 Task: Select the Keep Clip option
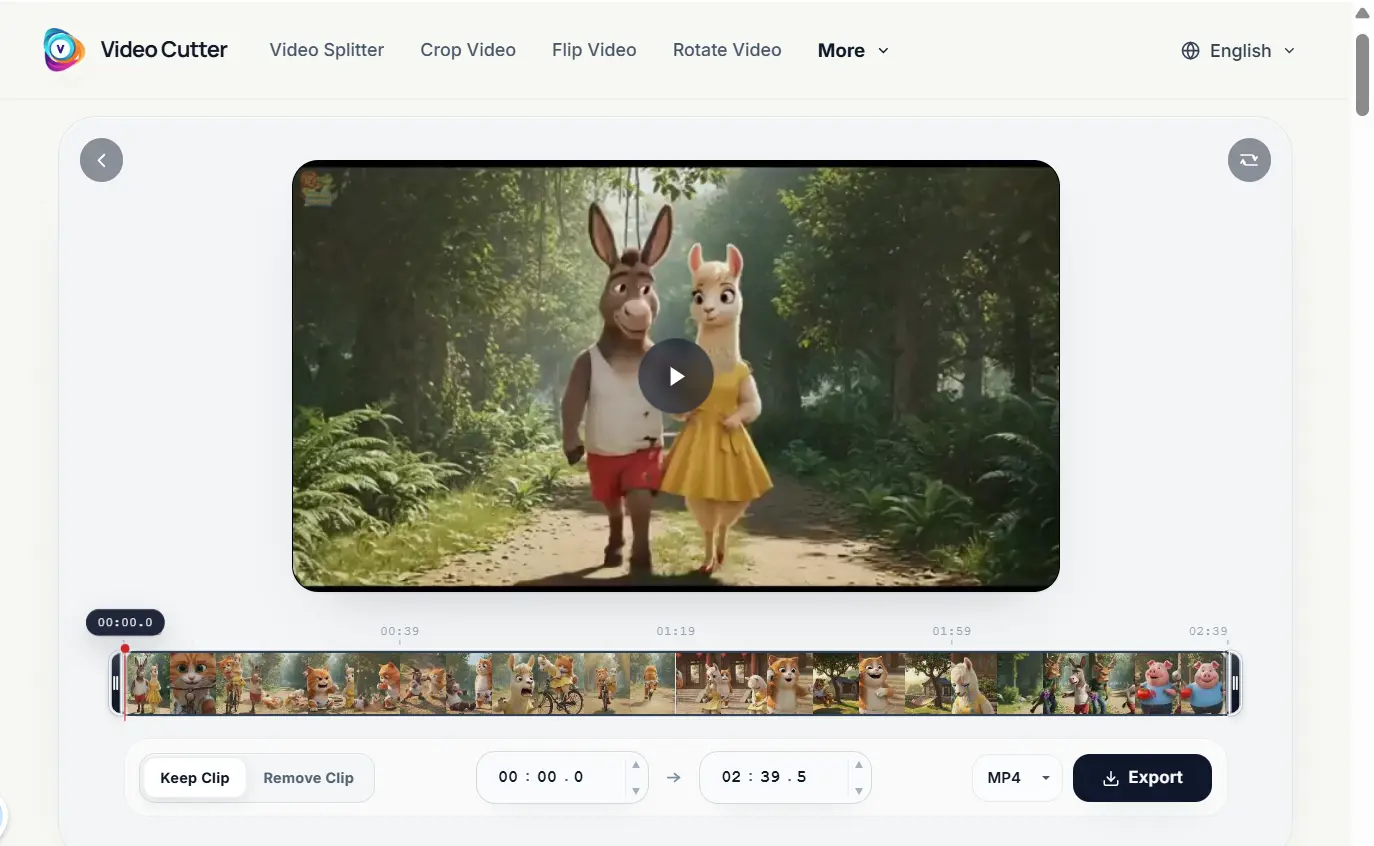point(195,778)
